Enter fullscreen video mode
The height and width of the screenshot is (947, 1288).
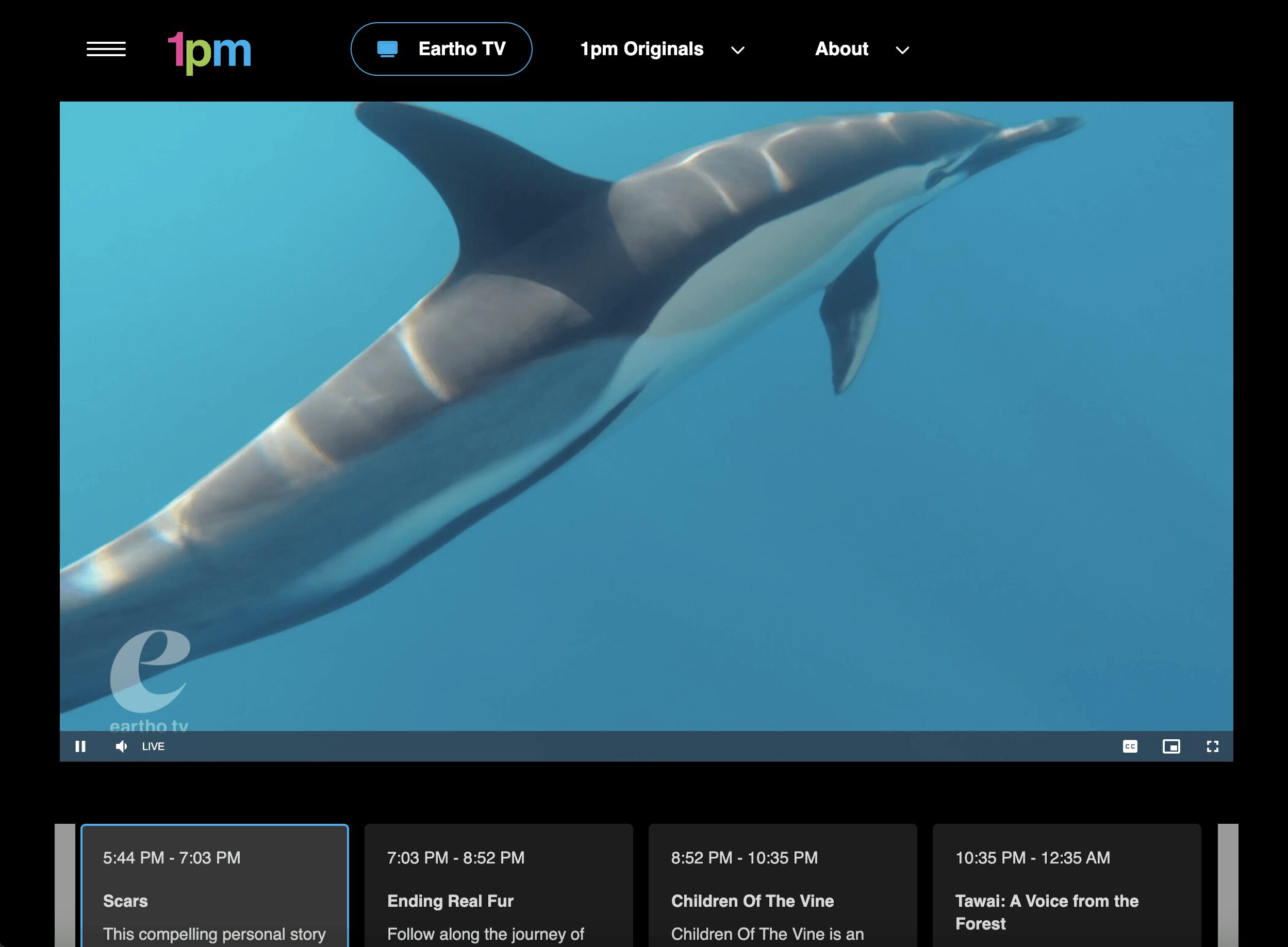coord(1212,746)
